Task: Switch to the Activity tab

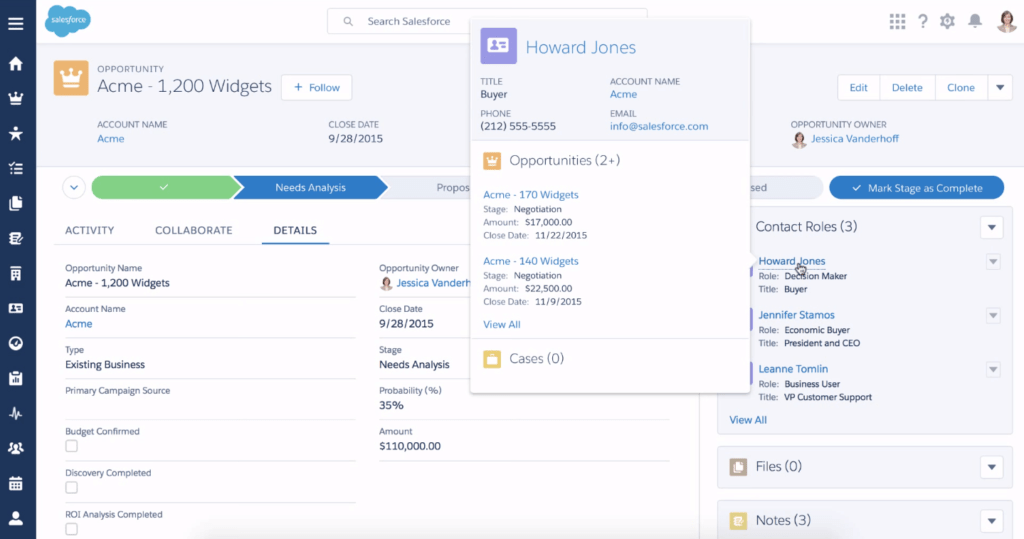Action: tap(89, 230)
